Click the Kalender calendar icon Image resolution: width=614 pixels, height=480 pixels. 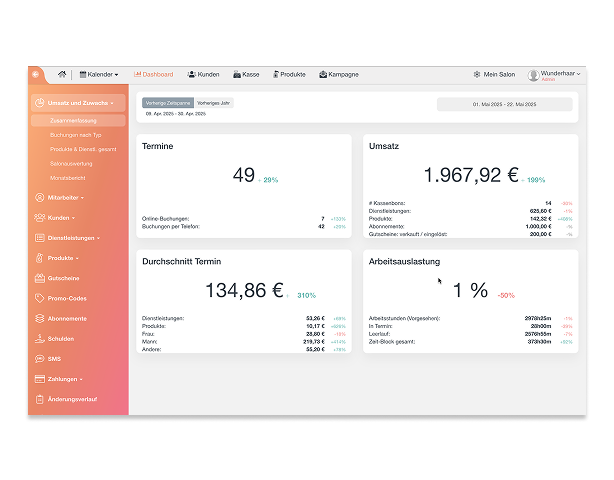83,74
